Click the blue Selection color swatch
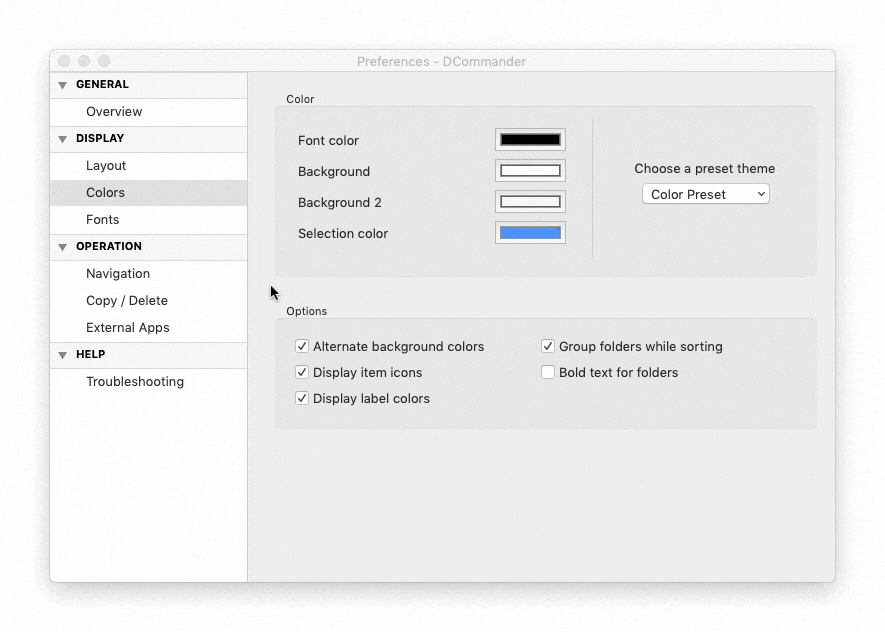Image resolution: width=885 pixels, height=632 pixels. 530,233
